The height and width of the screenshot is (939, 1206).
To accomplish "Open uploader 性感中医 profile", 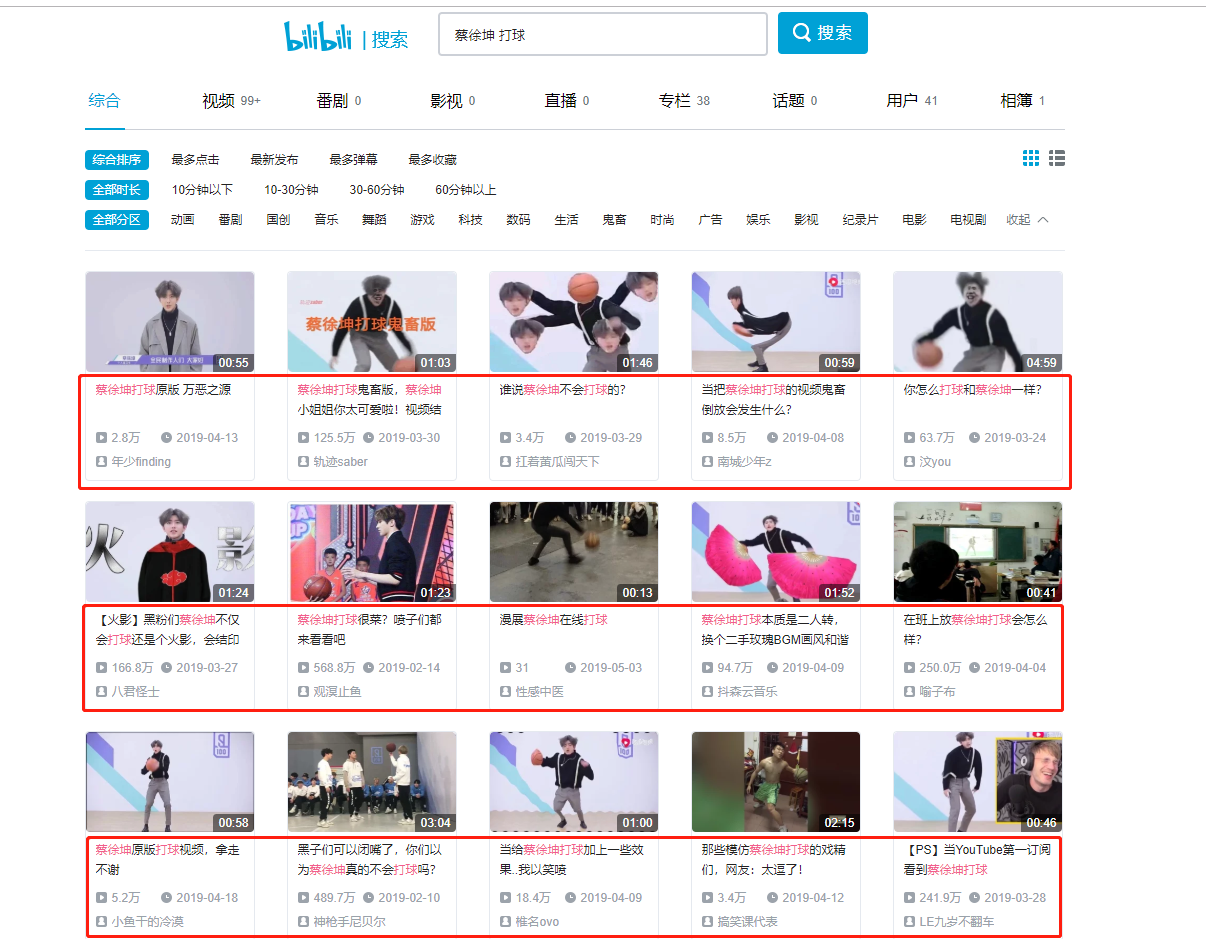I will (x=539, y=692).
